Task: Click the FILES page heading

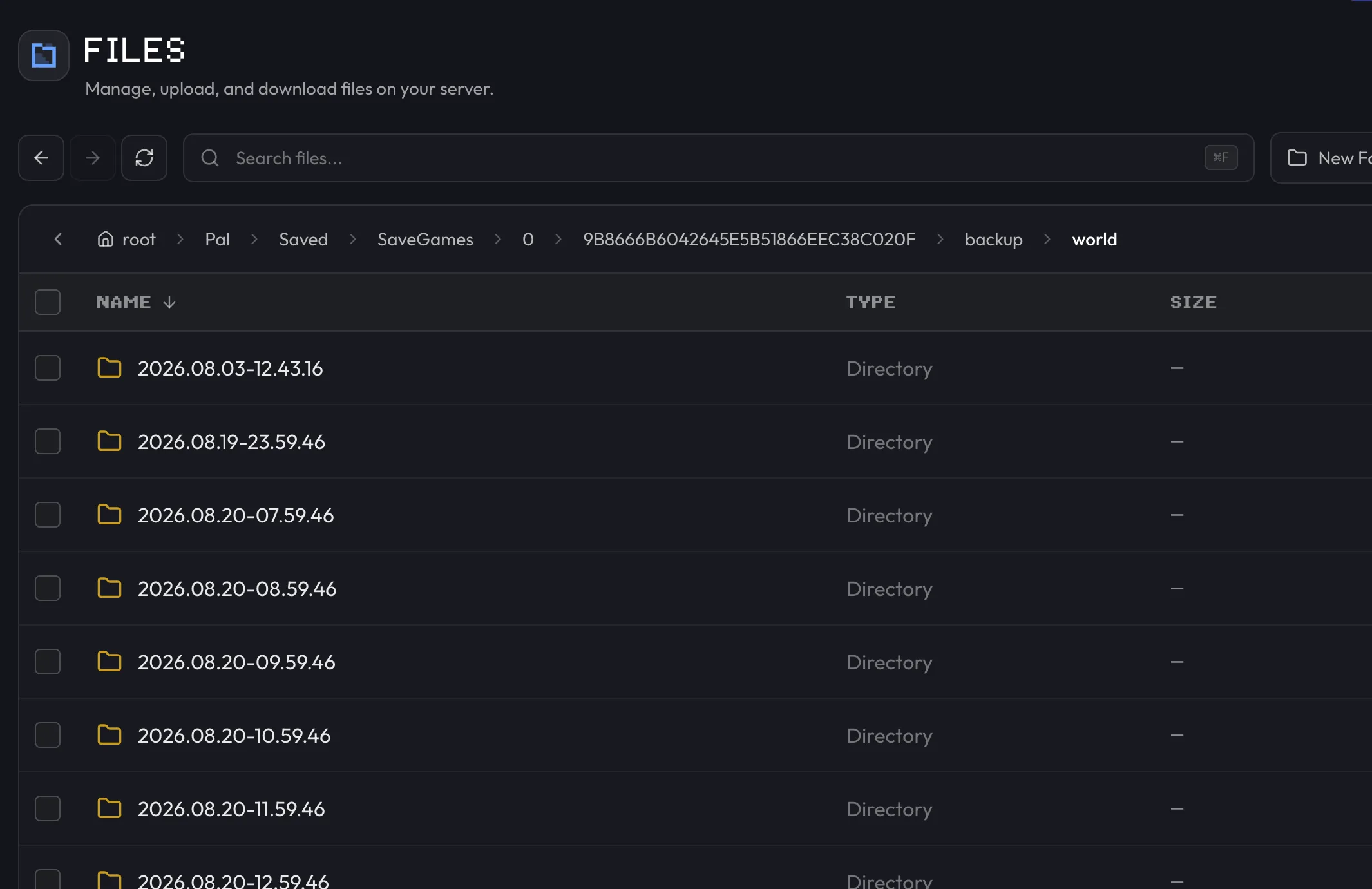Action: click(x=134, y=50)
